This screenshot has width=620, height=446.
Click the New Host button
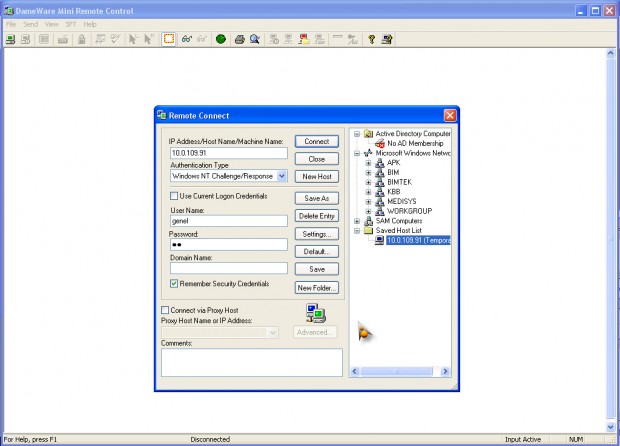coord(317,176)
